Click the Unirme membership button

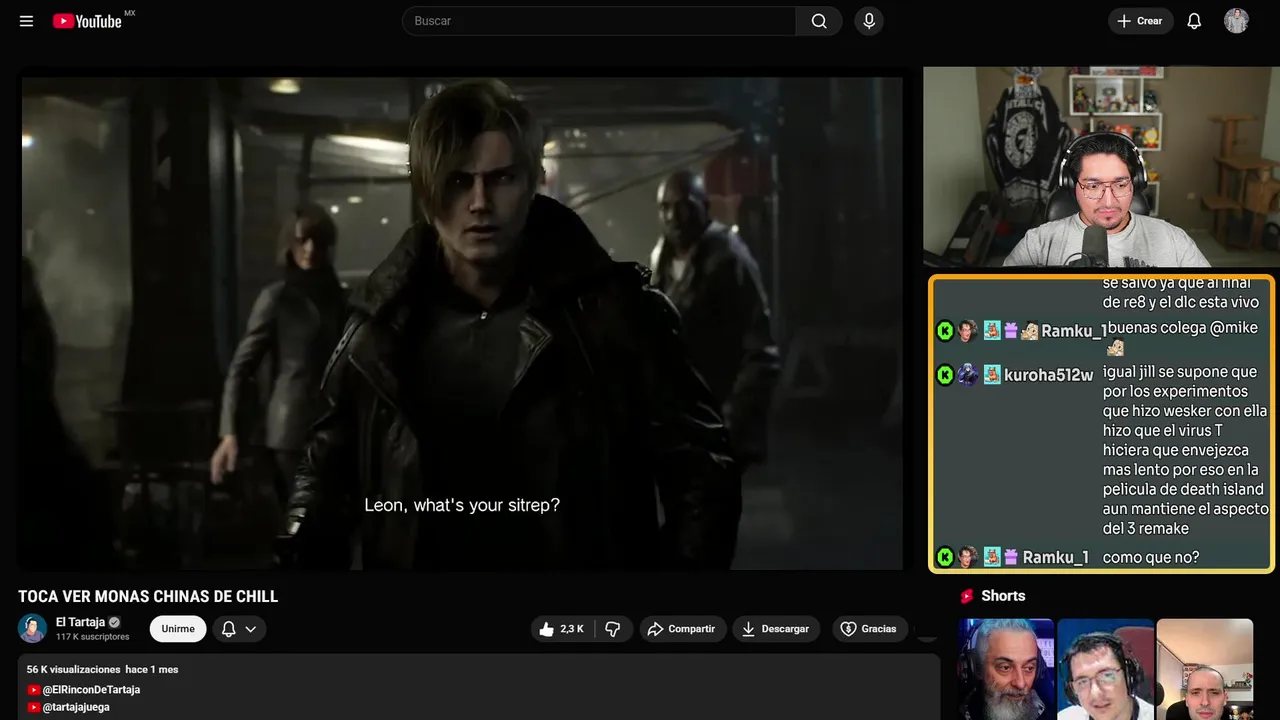pos(178,629)
